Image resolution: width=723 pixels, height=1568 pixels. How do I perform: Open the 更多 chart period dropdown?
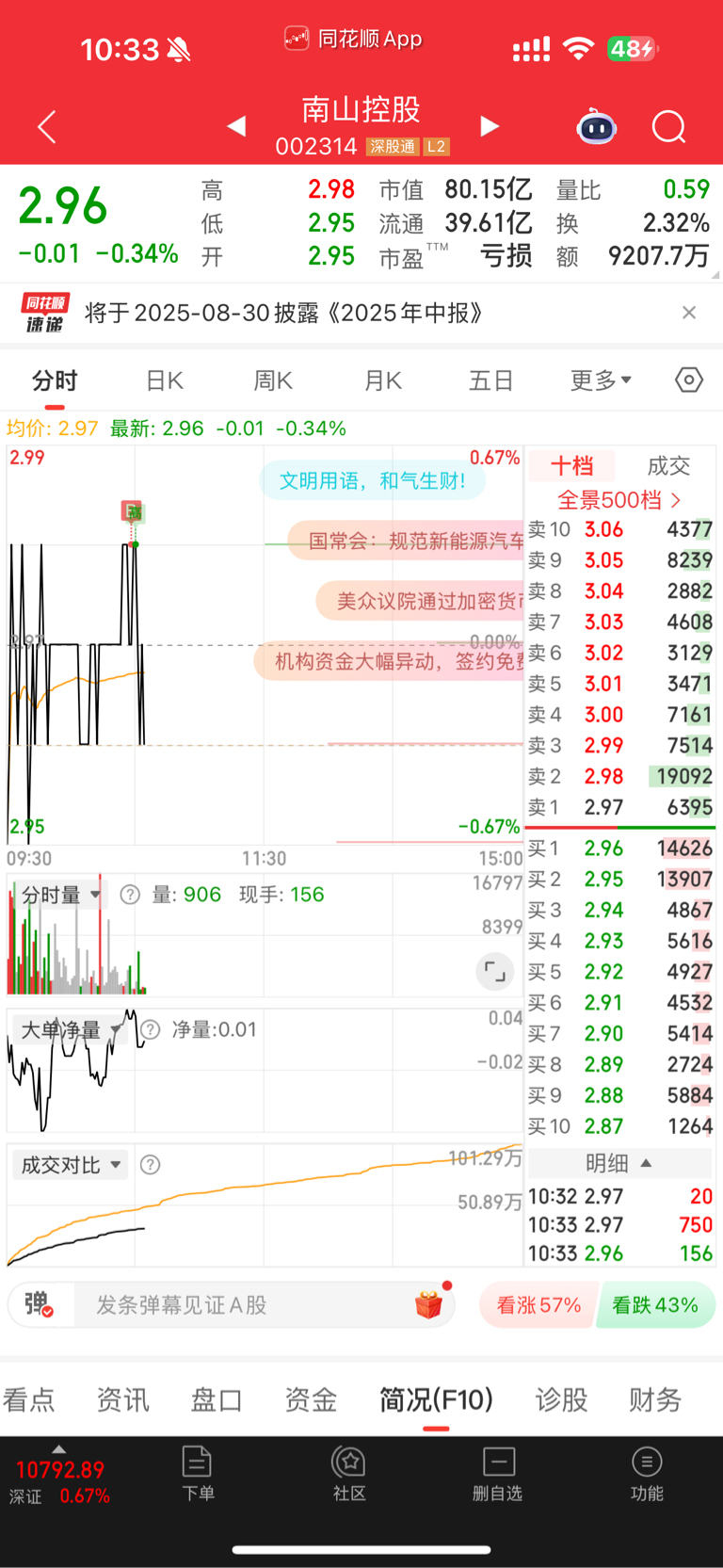(601, 380)
